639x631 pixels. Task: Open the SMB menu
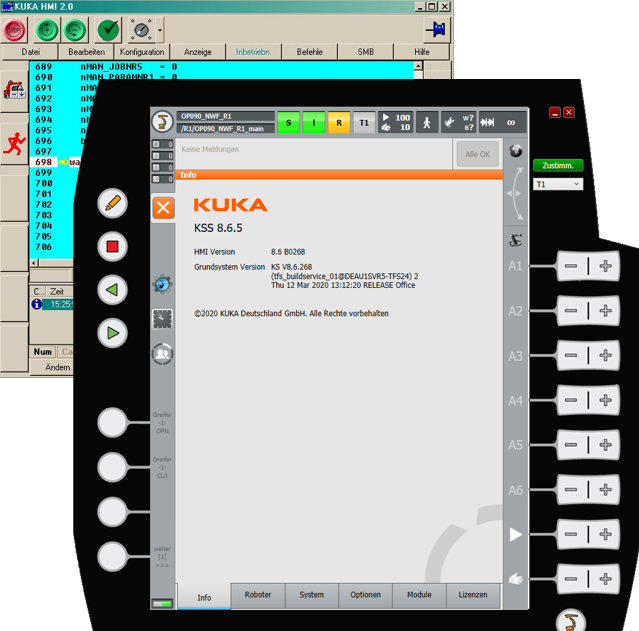[366, 52]
